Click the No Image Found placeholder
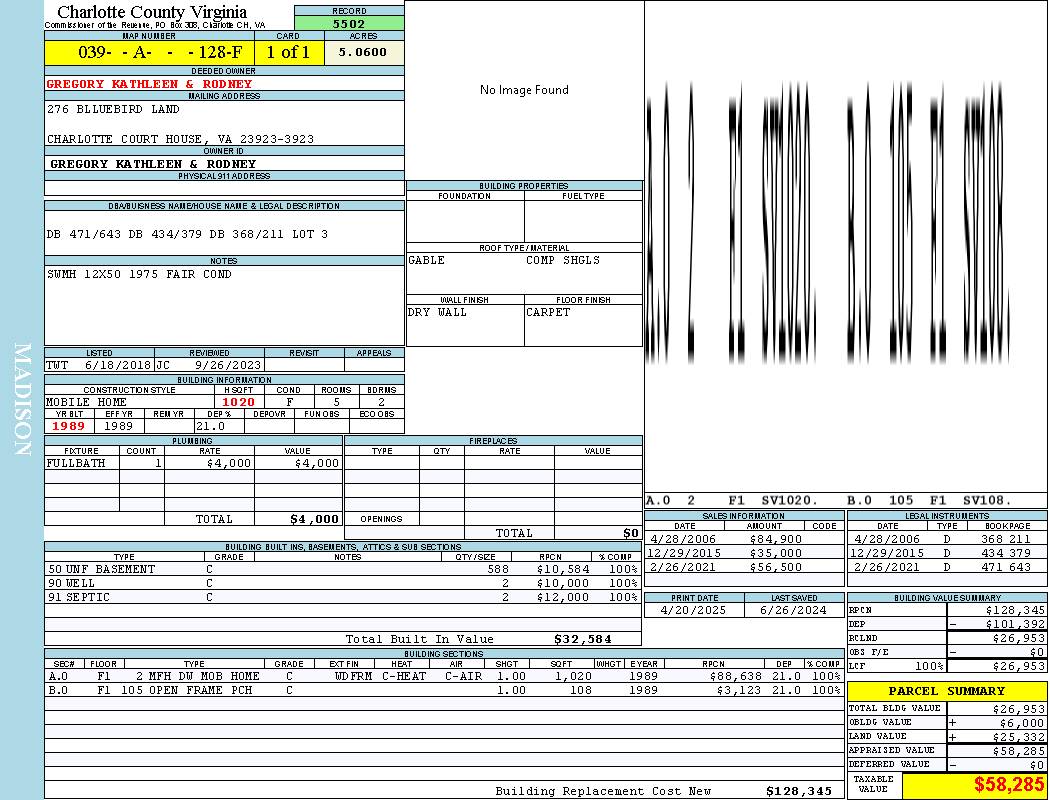1050x800 pixels. [524, 90]
